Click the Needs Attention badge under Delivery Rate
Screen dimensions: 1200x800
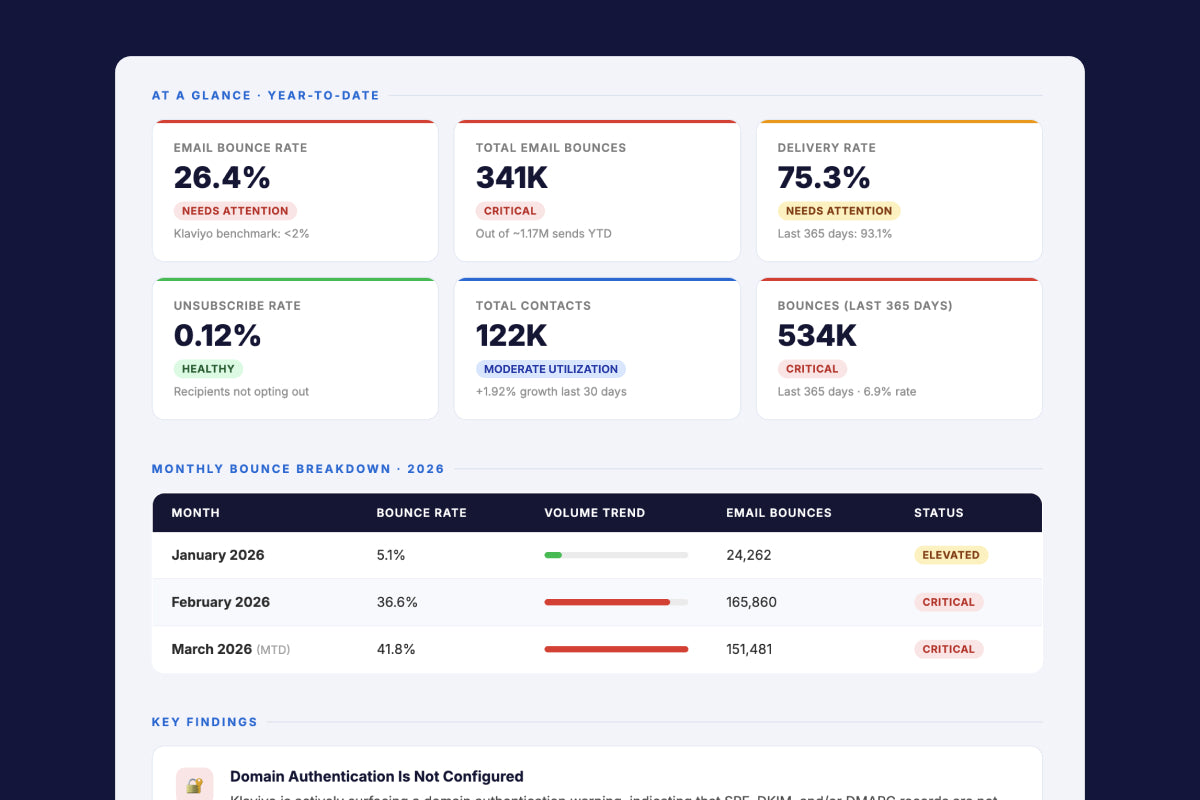(x=839, y=211)
